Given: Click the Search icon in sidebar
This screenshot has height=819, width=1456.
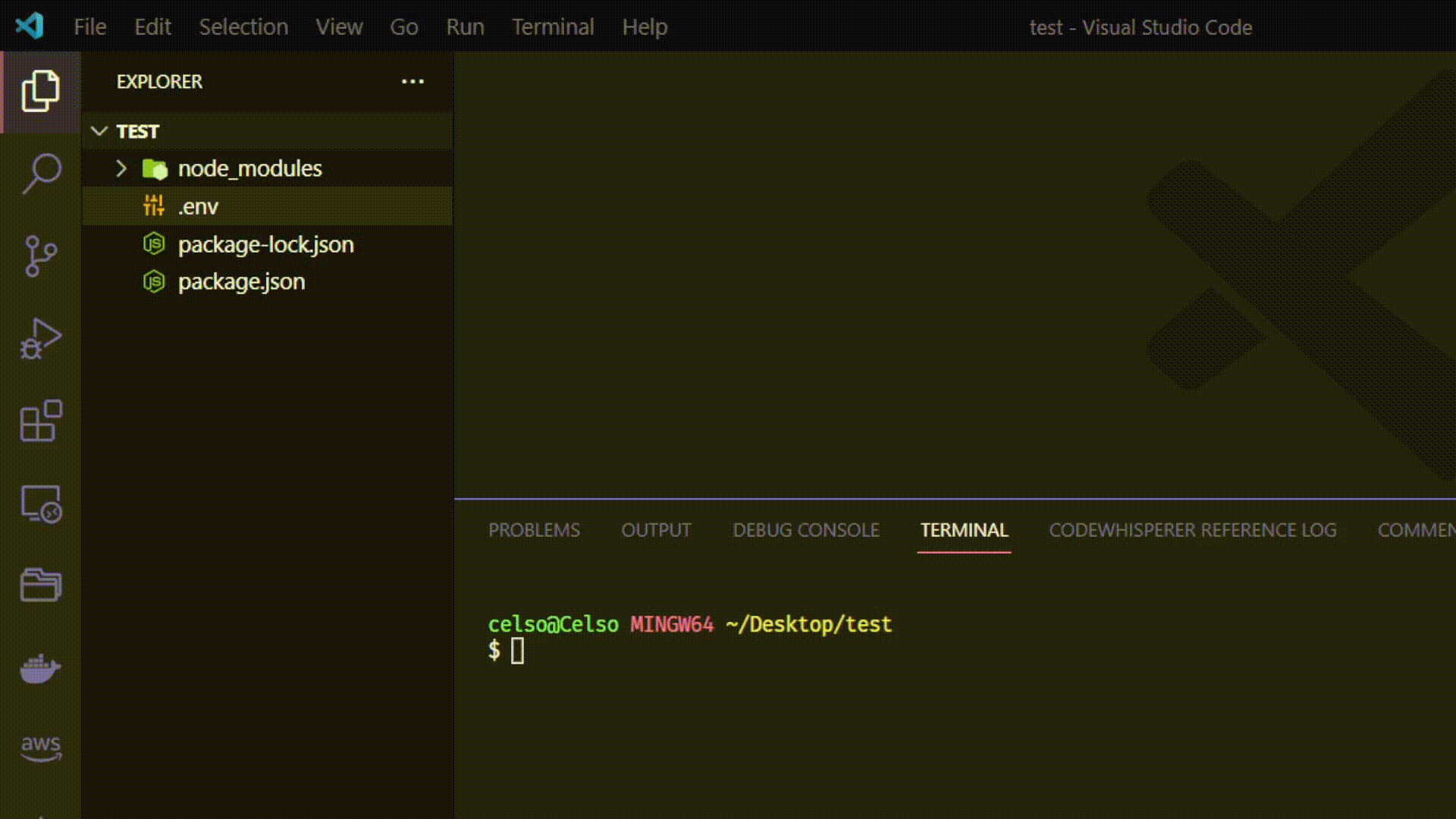Looking at the screenshot, I should click(x=41, y=172).
